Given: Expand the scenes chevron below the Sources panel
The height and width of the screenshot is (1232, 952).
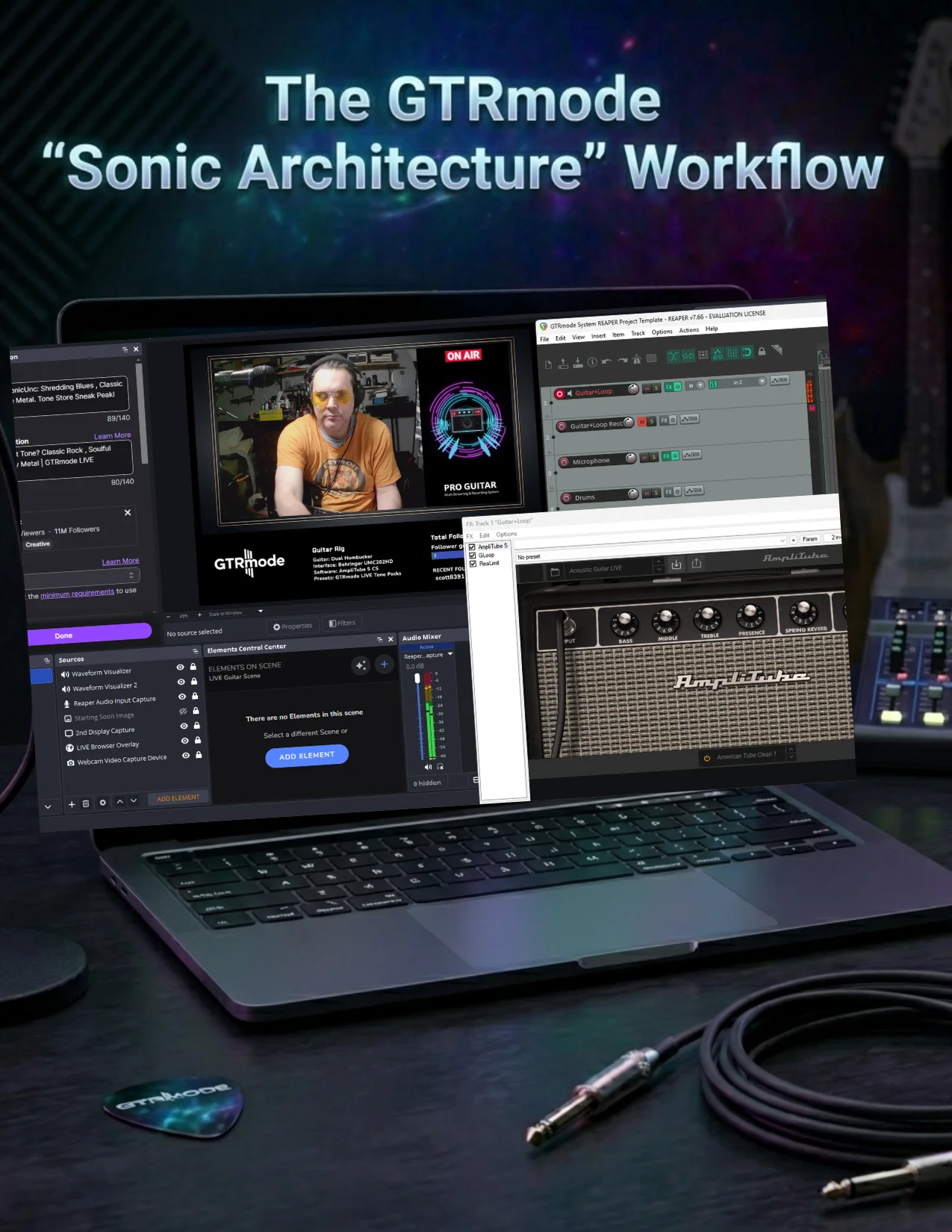Looking at the screenshot, I should [48, 806].
